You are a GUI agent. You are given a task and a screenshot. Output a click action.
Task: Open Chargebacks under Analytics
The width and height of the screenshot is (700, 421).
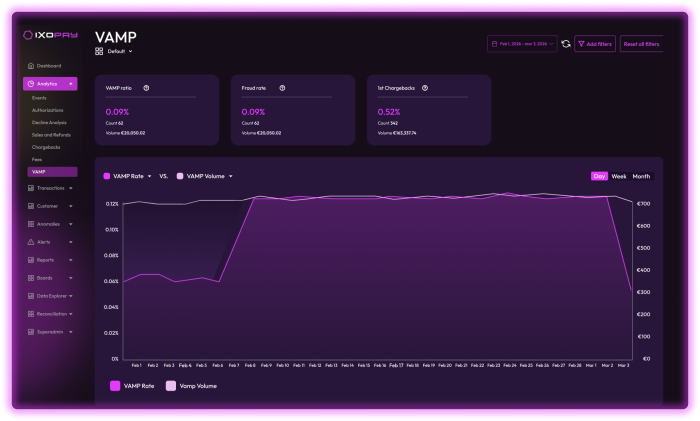(x=46, y=147)
